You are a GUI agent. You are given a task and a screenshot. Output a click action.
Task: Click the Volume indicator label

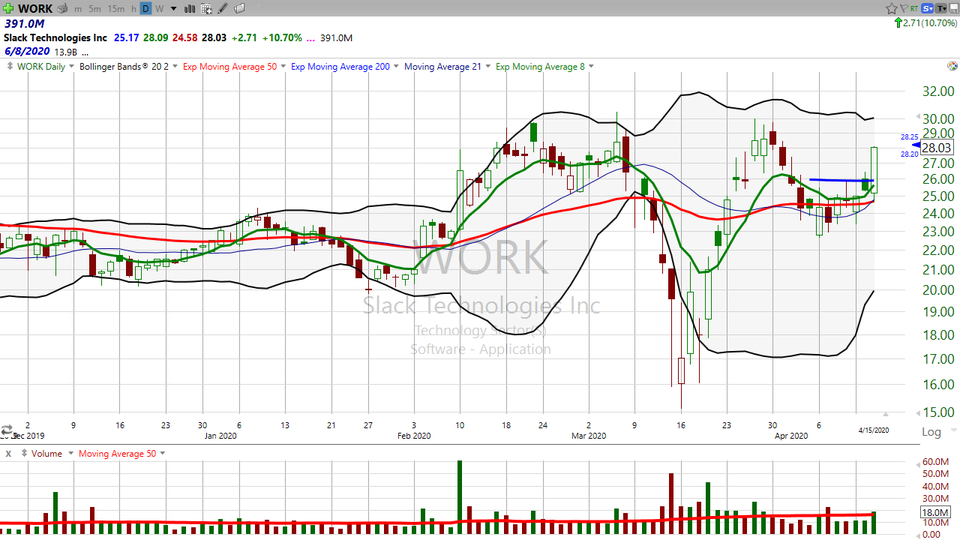[47, 454]
